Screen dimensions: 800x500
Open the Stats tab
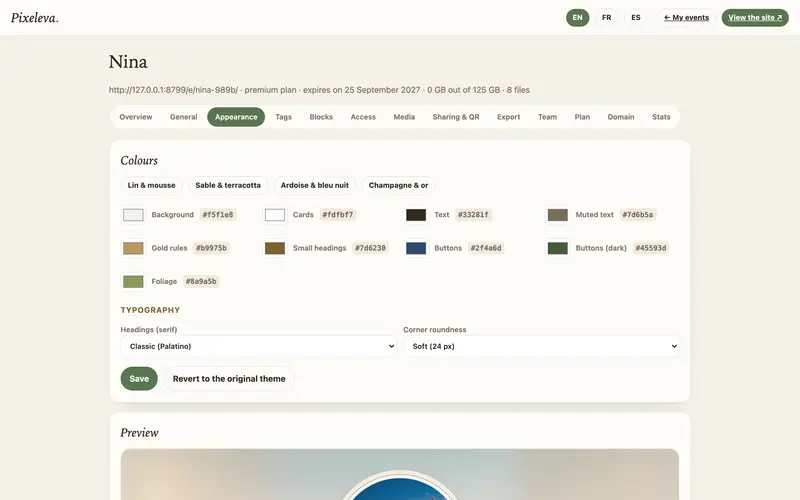coord(661,117)
